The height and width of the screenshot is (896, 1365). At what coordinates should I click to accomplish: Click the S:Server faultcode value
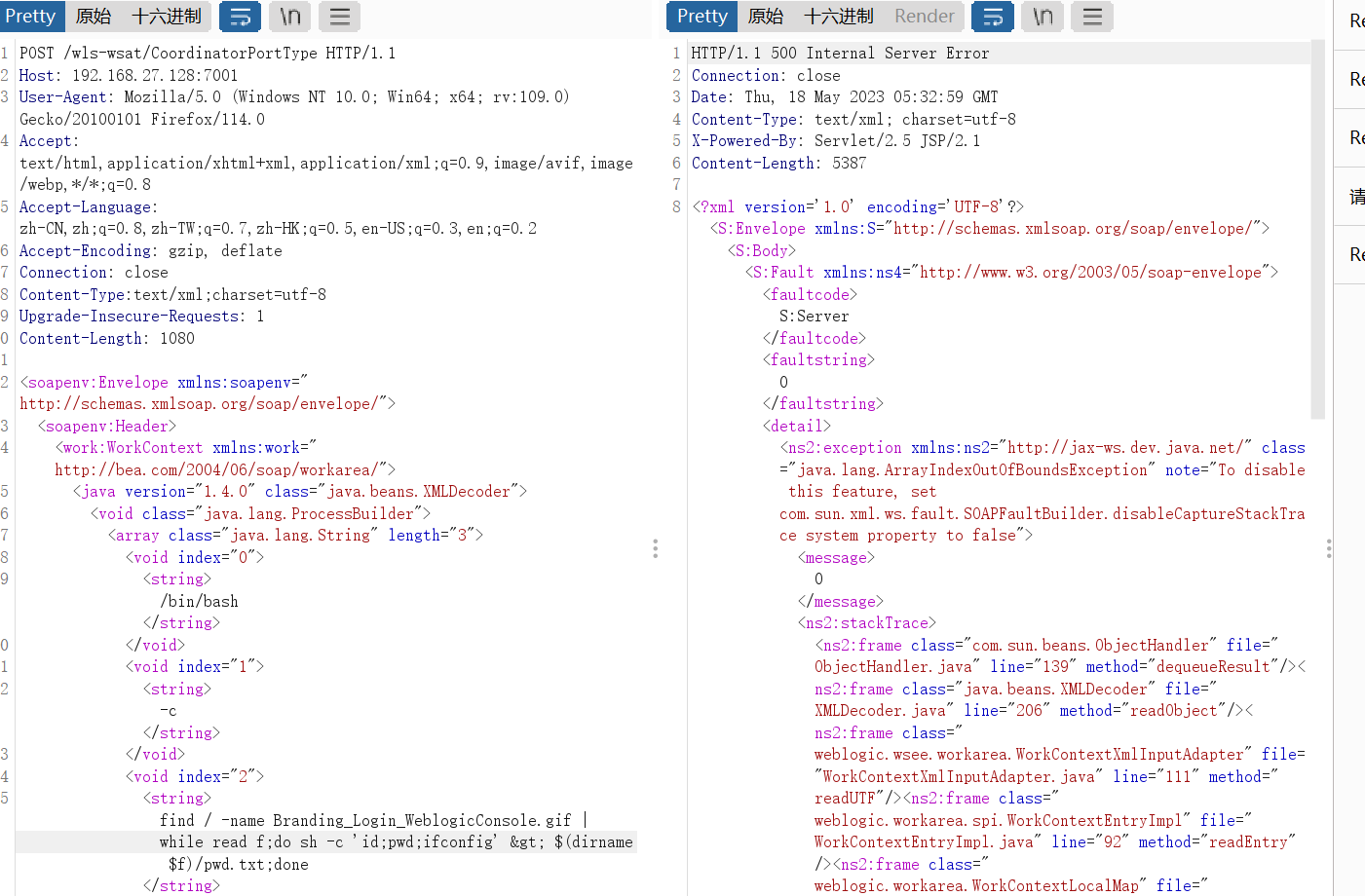815,317
